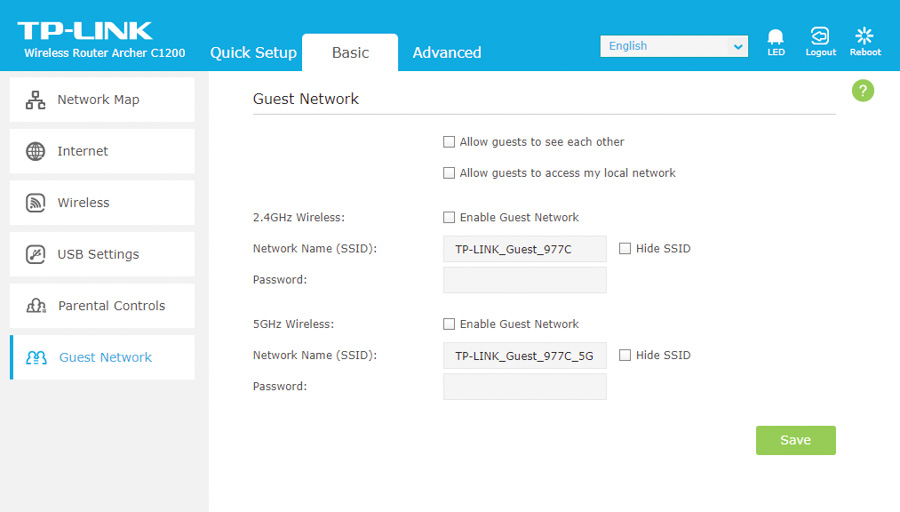Switch to the Quick Setup tab
Image resolution: width=900 pixels, height=512 pixels.
pyautogui.click(x=253, y=52)
